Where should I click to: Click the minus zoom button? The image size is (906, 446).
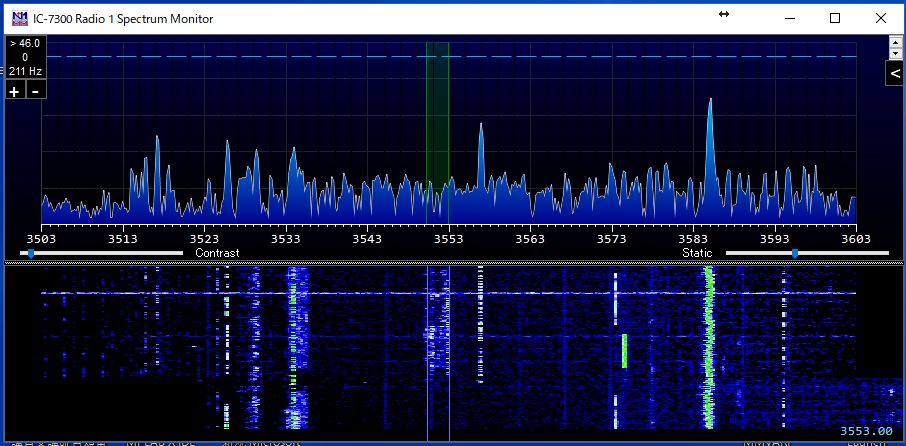35,91
